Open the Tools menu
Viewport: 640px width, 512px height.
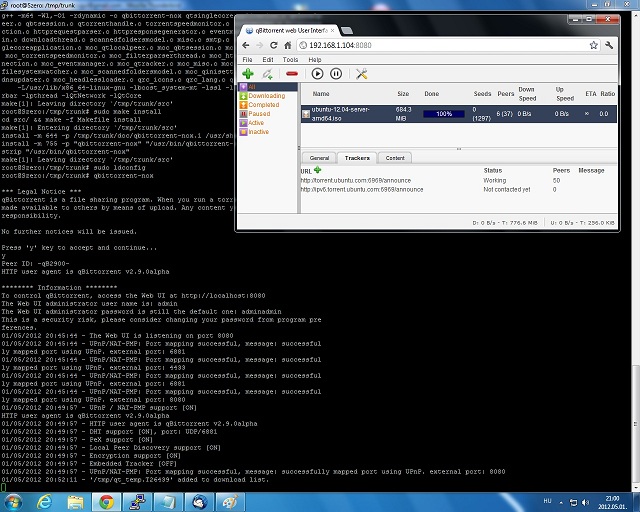pyautogui.click(x=290, y=60)
